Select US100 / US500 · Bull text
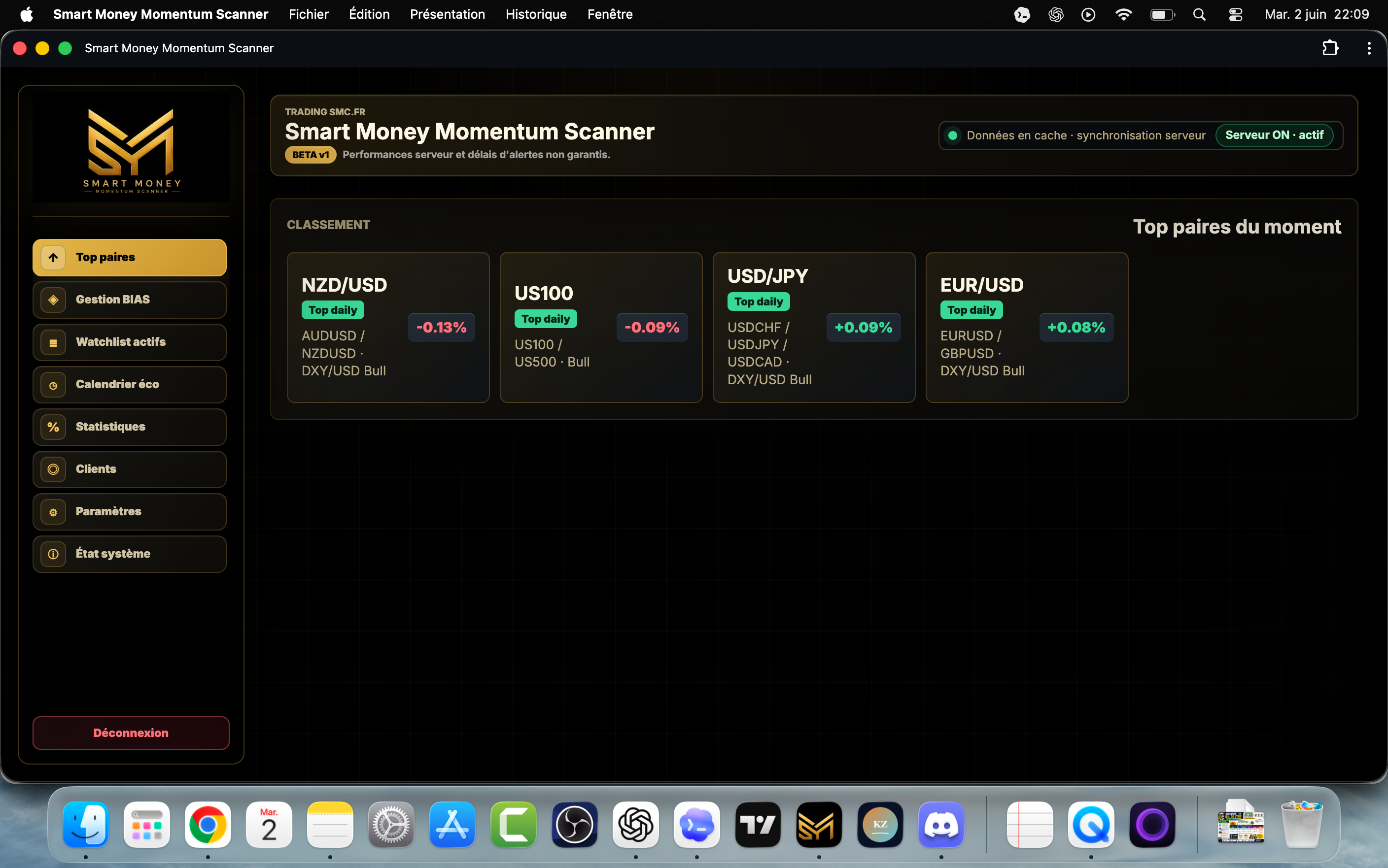1388x868 pixels. tap(552, 353)
